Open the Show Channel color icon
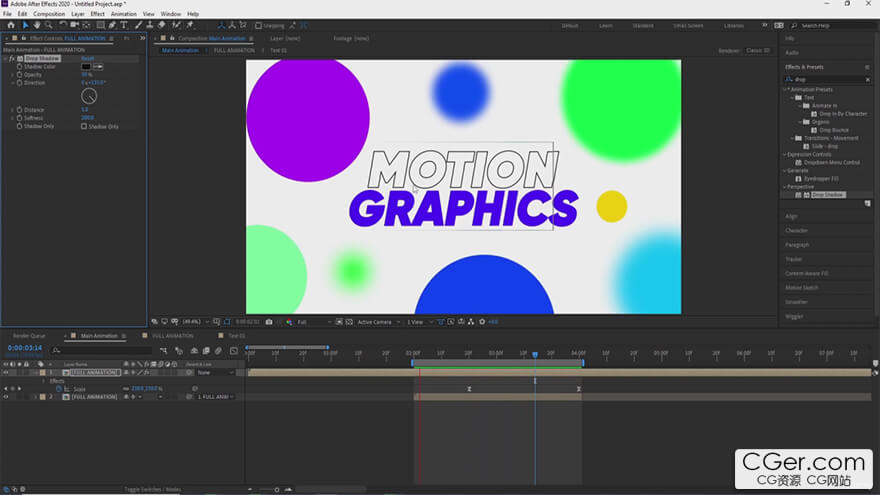Screen dimensions: 880x495 289,322
